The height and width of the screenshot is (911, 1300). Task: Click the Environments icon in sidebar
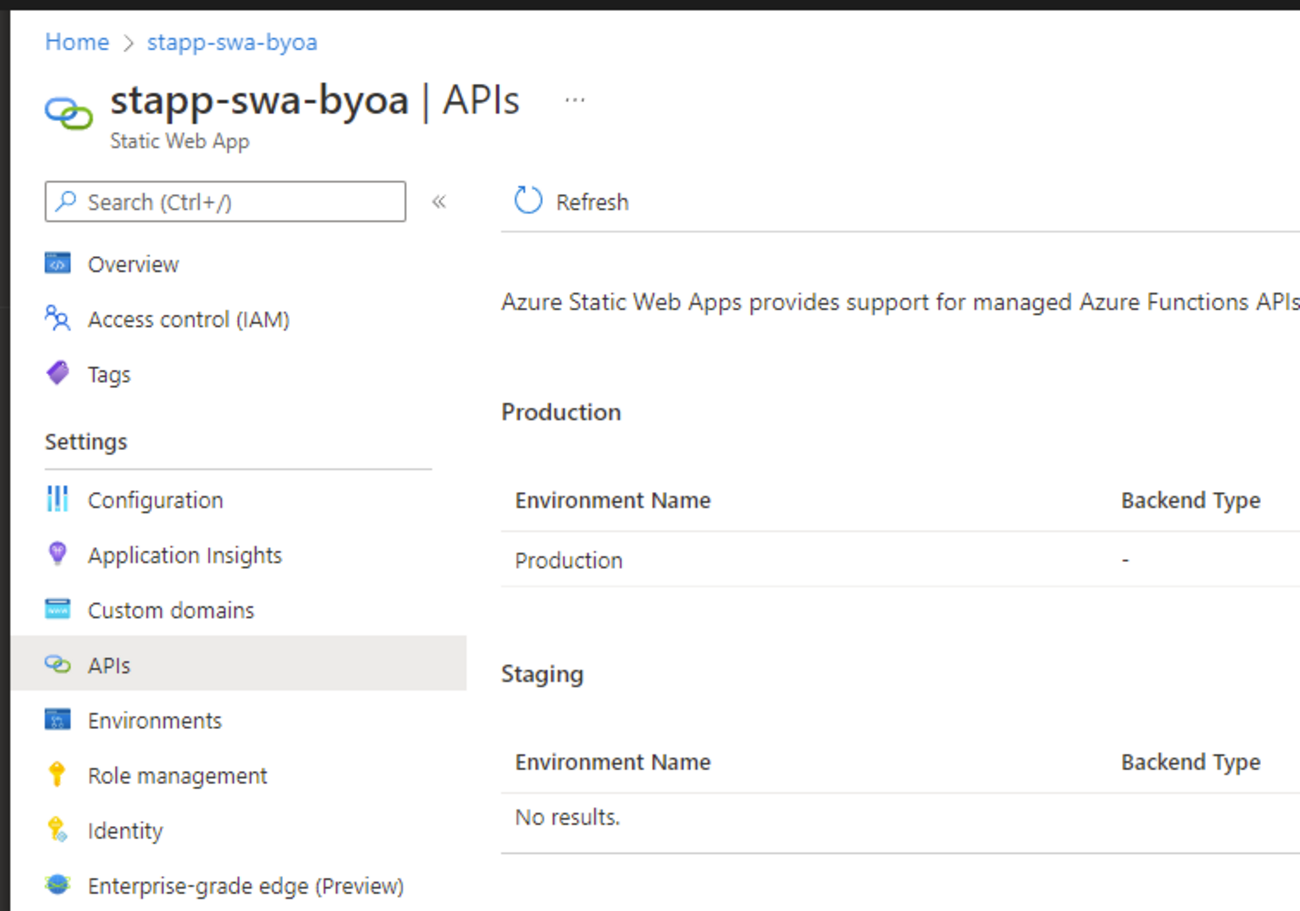tap(58, 720)
